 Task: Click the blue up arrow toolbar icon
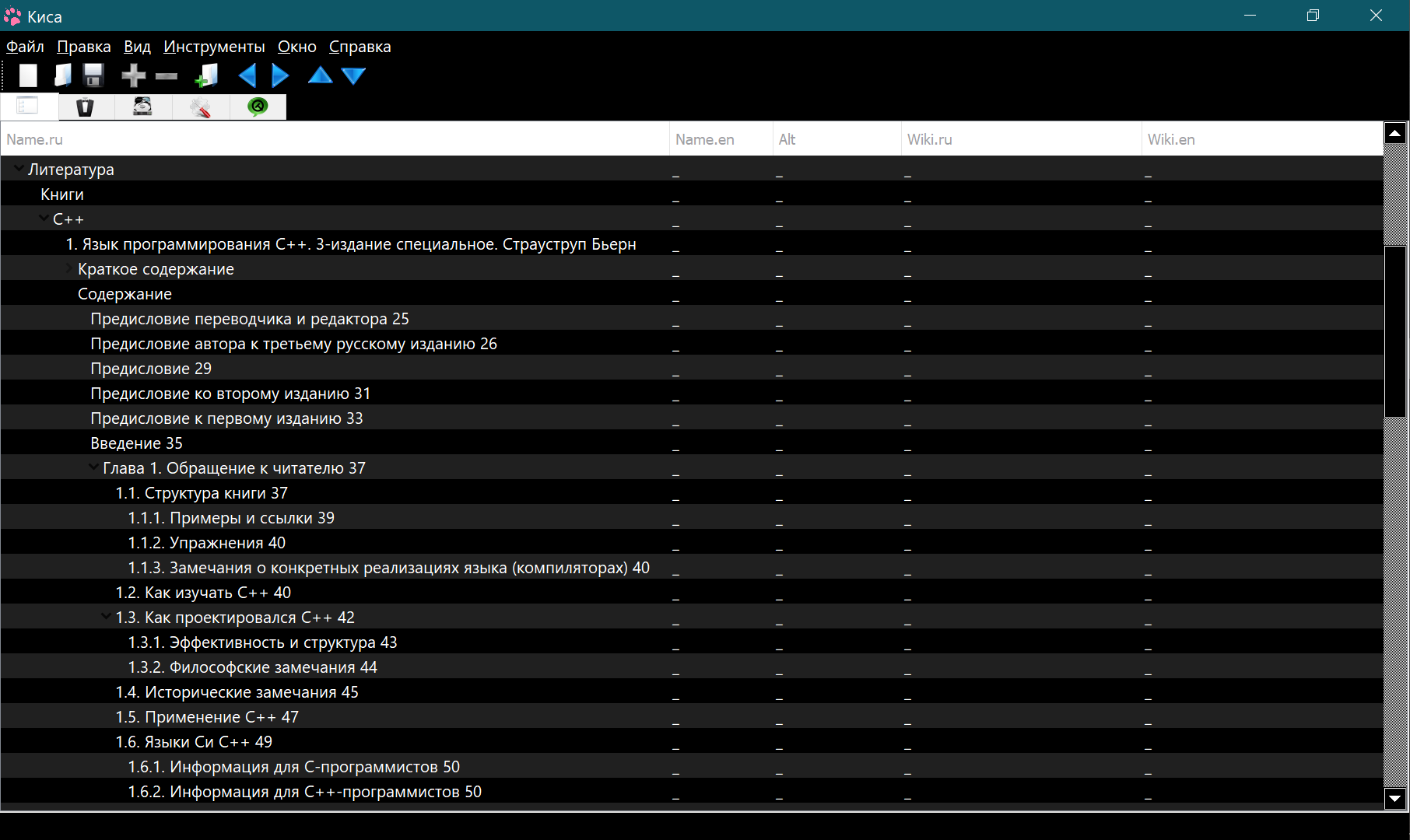coord(320,75)
